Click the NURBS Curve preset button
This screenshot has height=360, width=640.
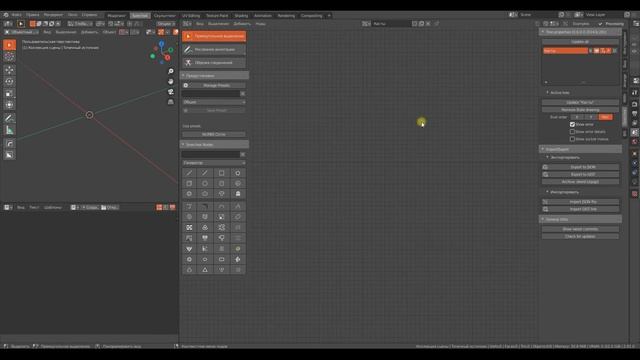click(x=213, y=134)
